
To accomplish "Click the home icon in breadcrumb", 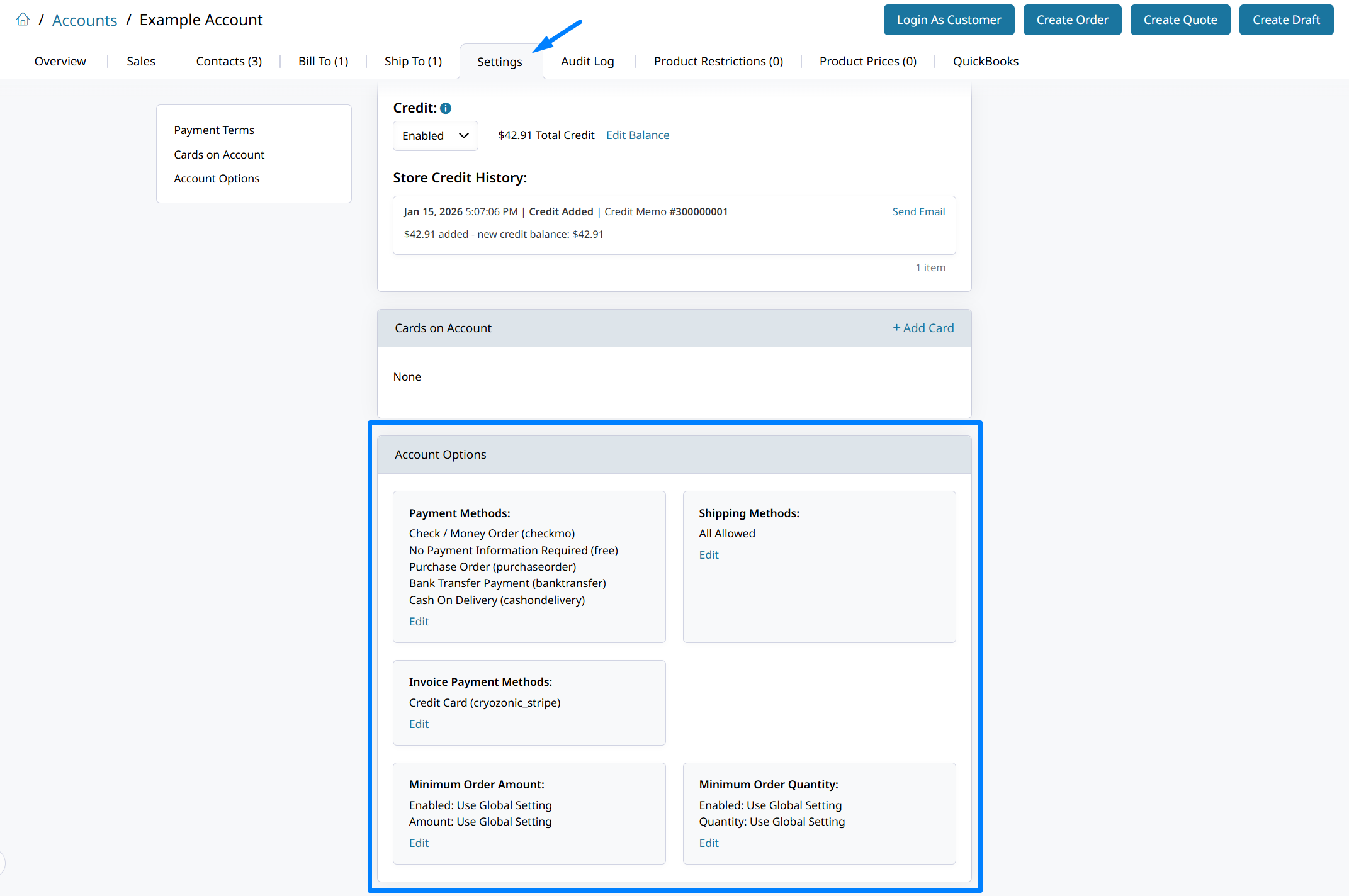I will [23, 20].
